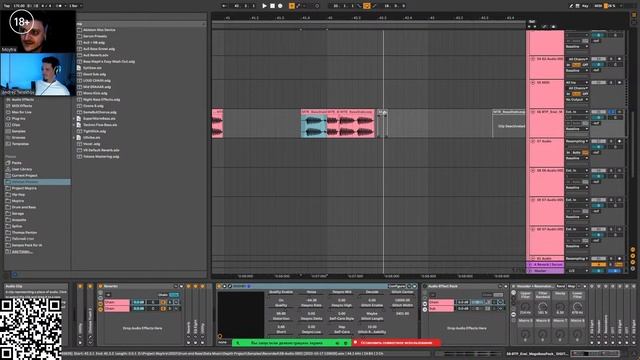Click the red stop screen sharing button
640x360 pixels.
coord(396,343)
